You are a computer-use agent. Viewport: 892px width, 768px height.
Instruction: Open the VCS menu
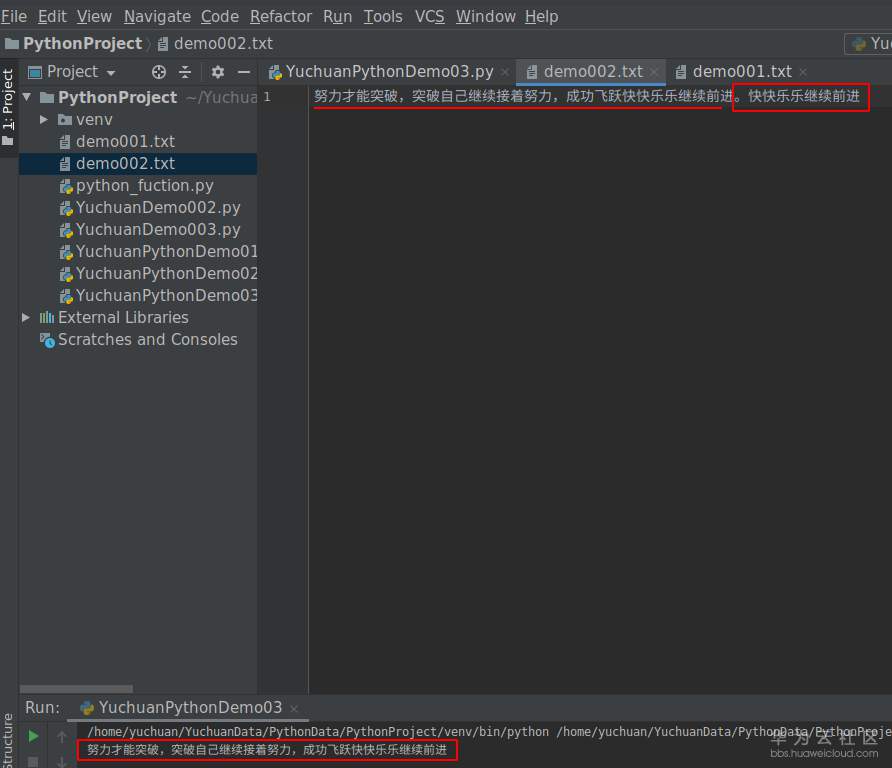pos(430,16)
